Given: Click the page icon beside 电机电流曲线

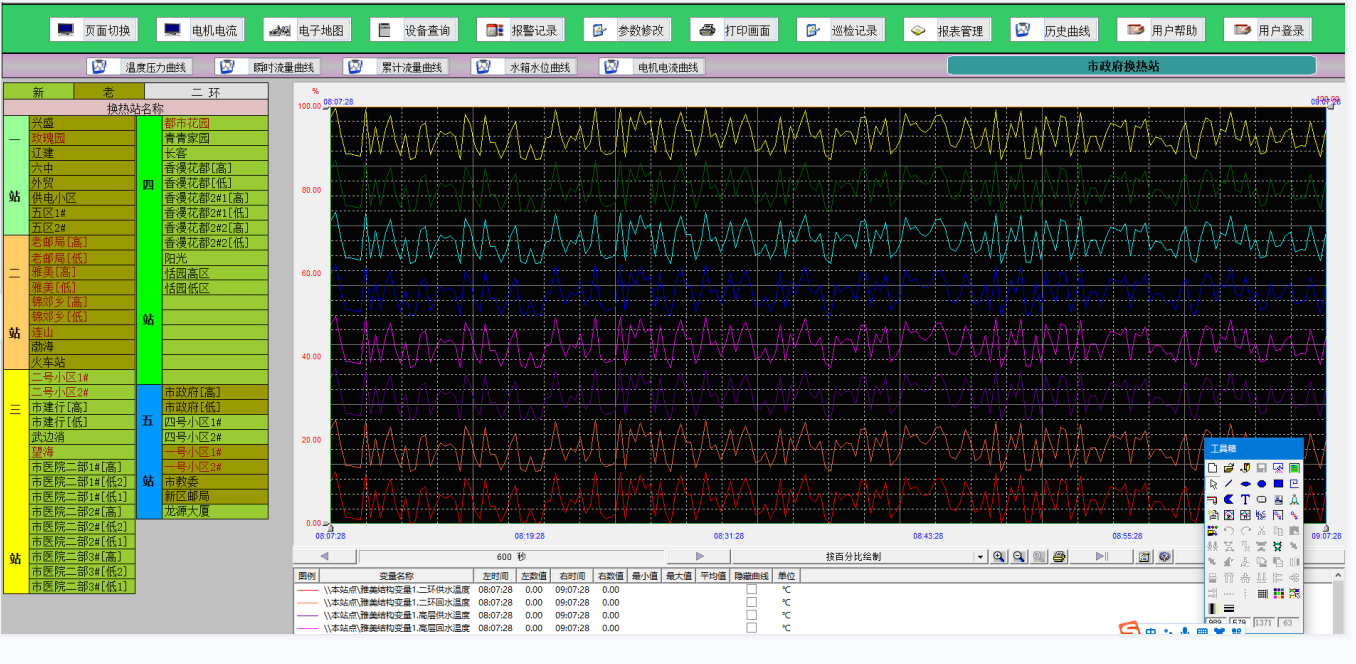Looking at the screenshot, I should (x=612, y=67).
